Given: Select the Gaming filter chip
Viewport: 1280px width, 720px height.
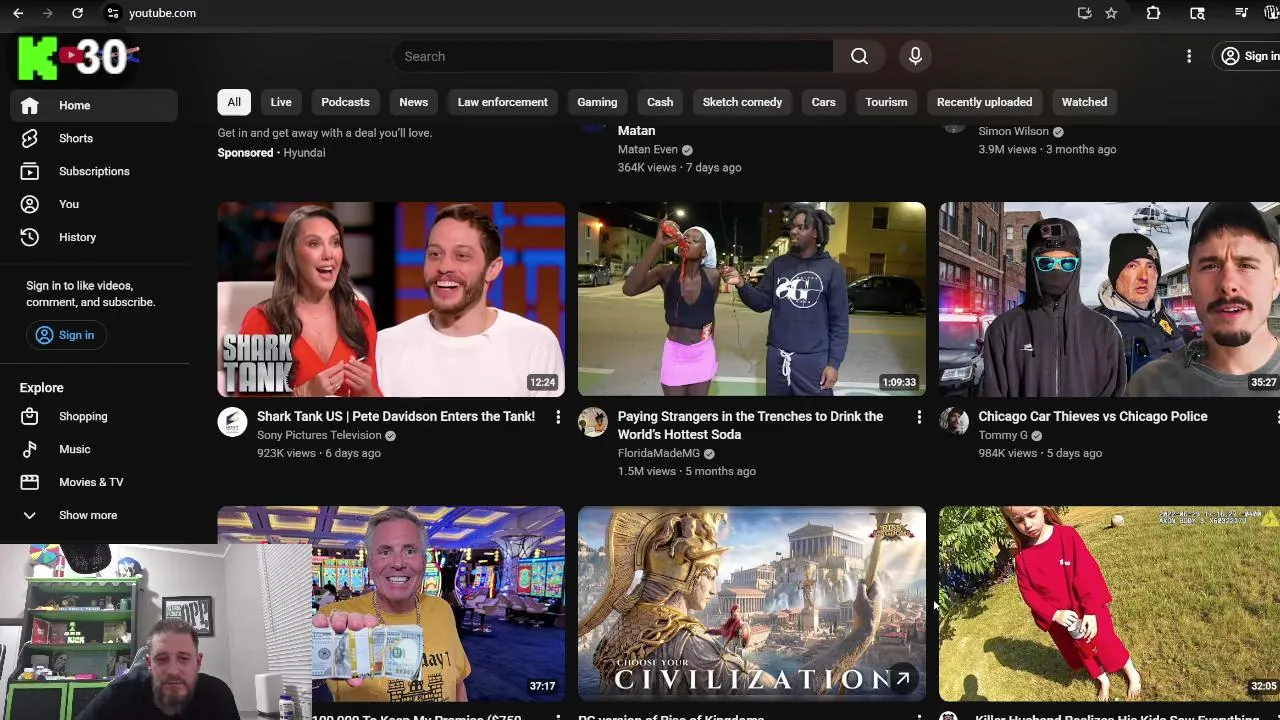Looking at the screenshot, I should [597, 102].
